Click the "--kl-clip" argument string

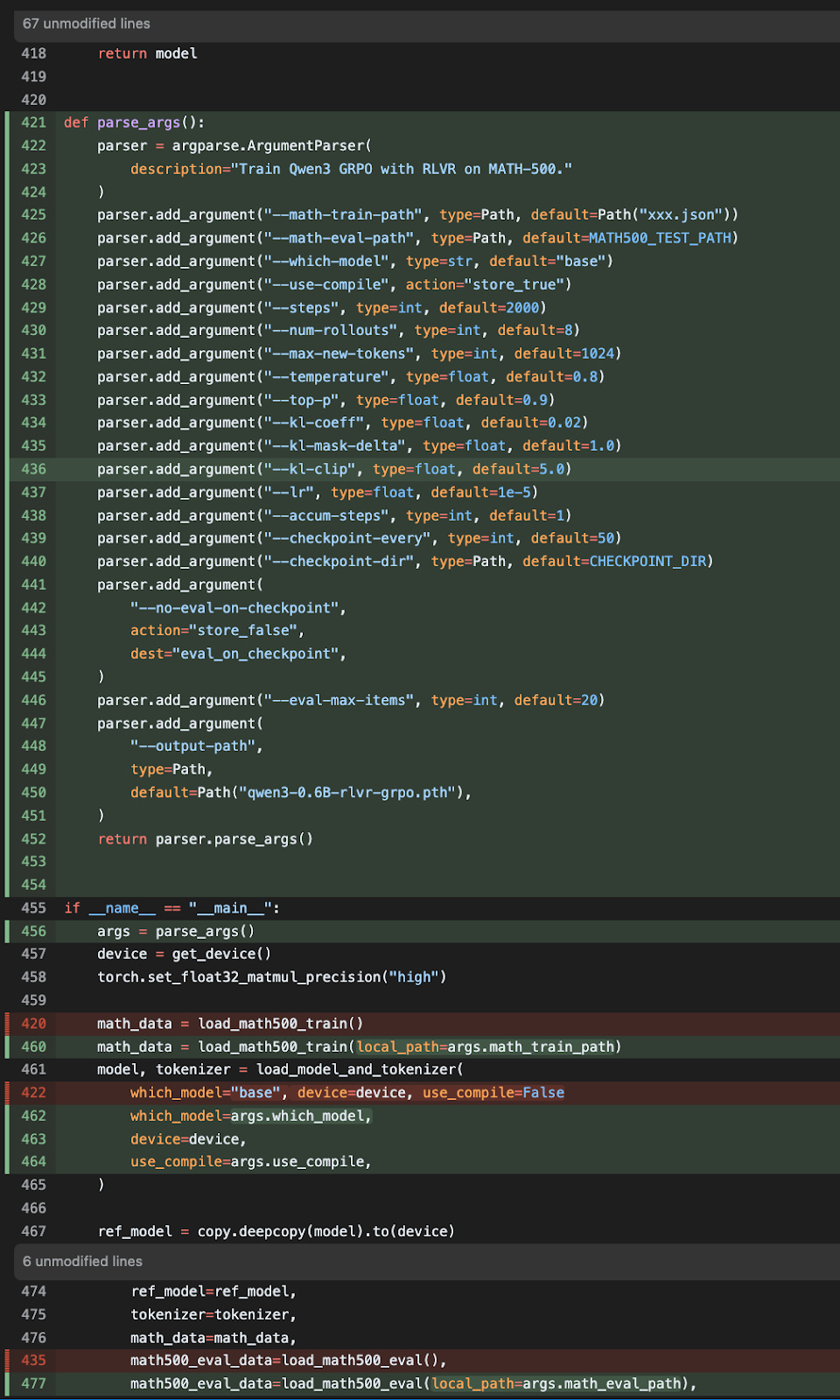coord(310,469)
